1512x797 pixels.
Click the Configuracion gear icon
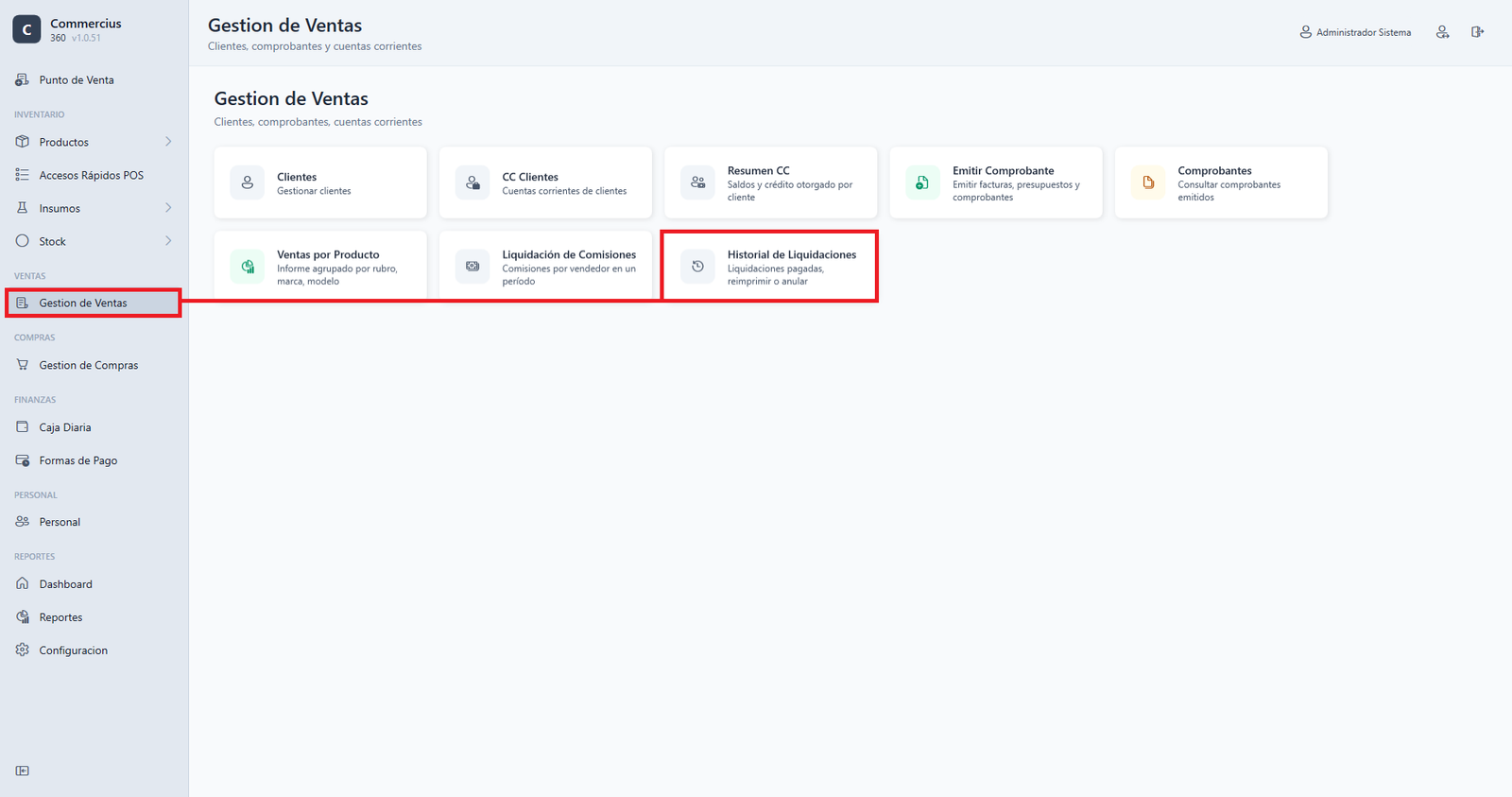point(22,650)
